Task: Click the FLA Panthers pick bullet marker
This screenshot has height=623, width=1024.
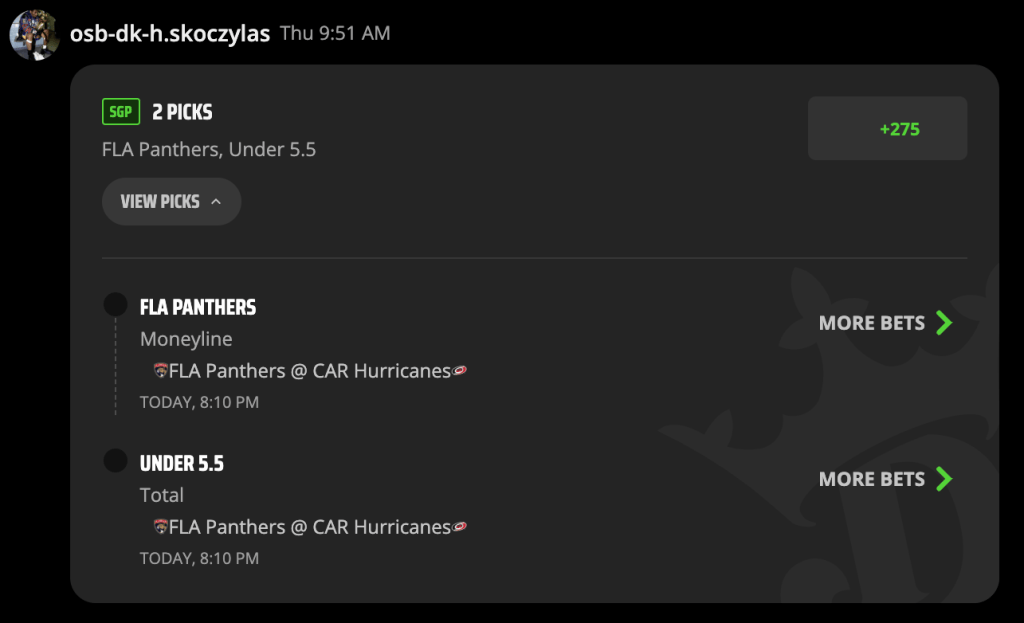Action: coord(116,304)
